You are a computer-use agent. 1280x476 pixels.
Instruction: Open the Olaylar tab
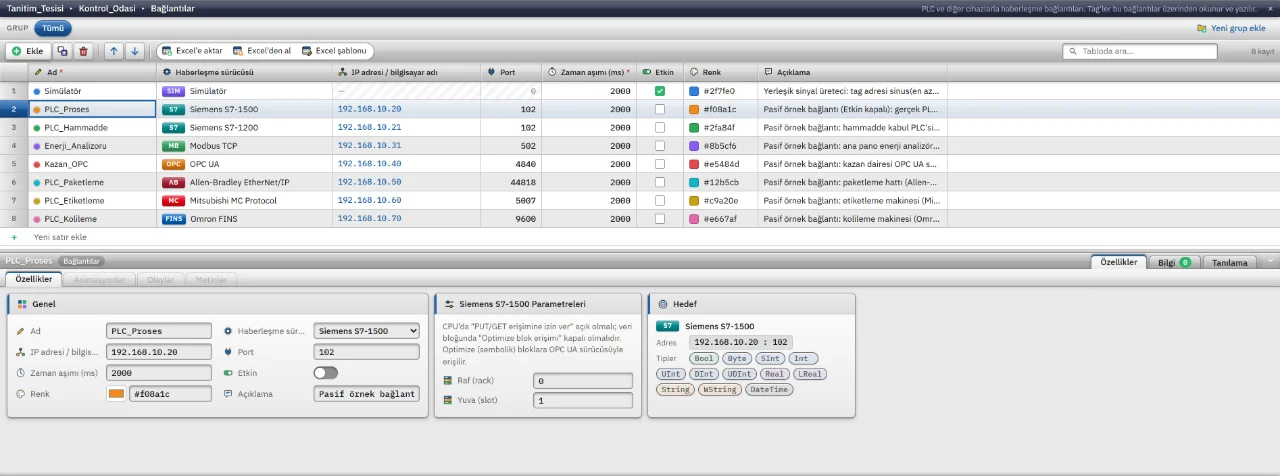click(x=160, y=279)
